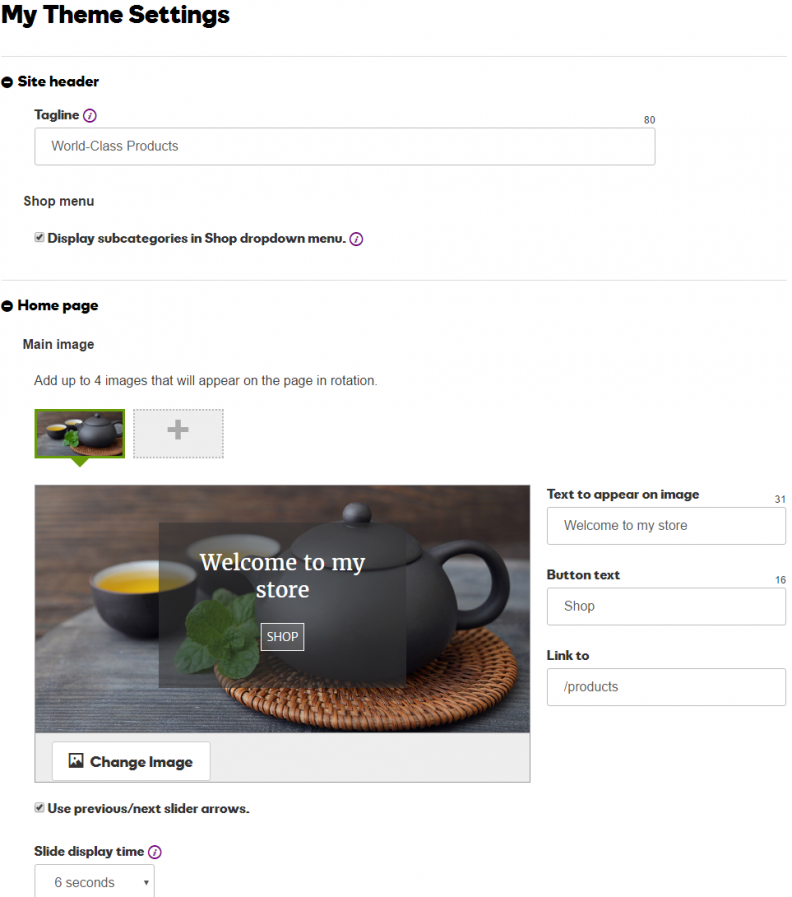The image size is (792, 897).
Task: Click the plus icon to add image
Action: coord(178,430)
